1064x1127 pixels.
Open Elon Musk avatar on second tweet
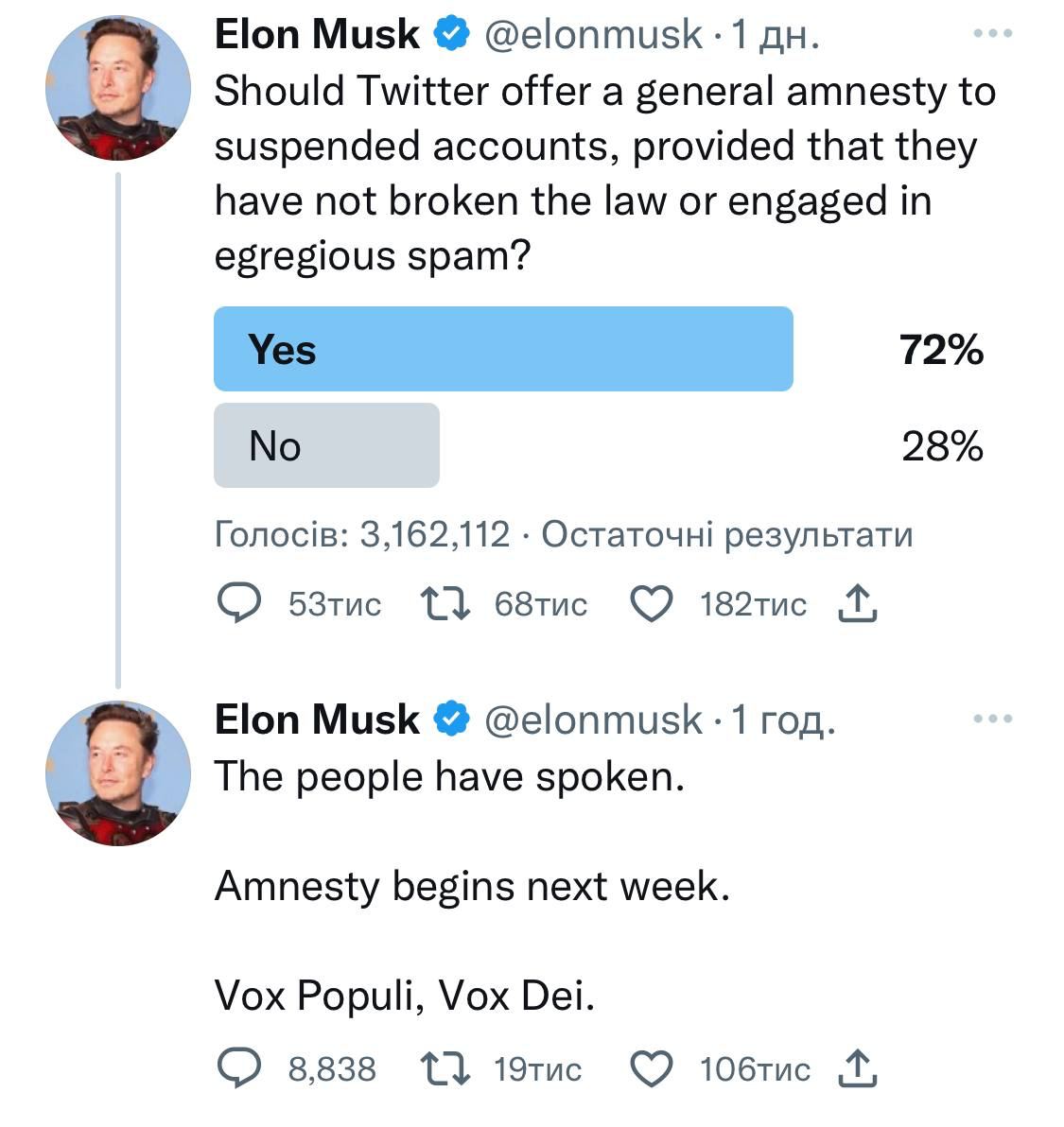coord(118,772)
